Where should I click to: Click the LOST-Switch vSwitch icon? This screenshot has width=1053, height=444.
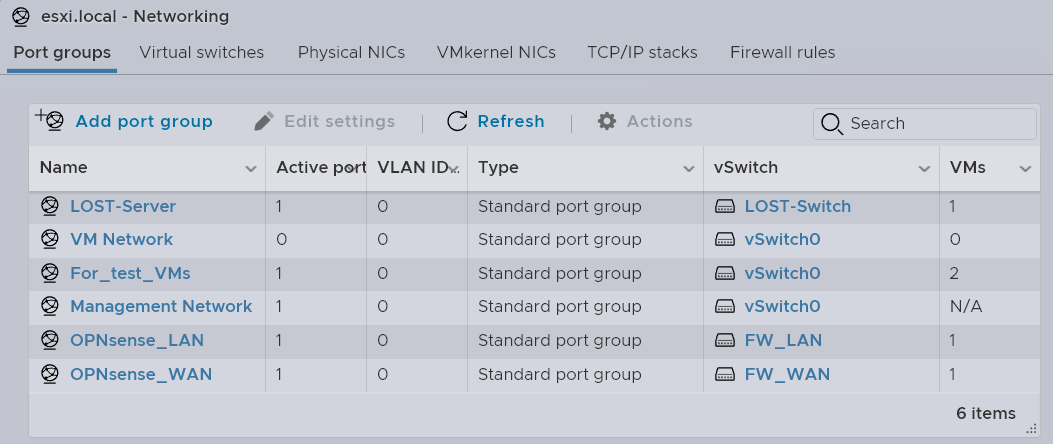(725, 207)
